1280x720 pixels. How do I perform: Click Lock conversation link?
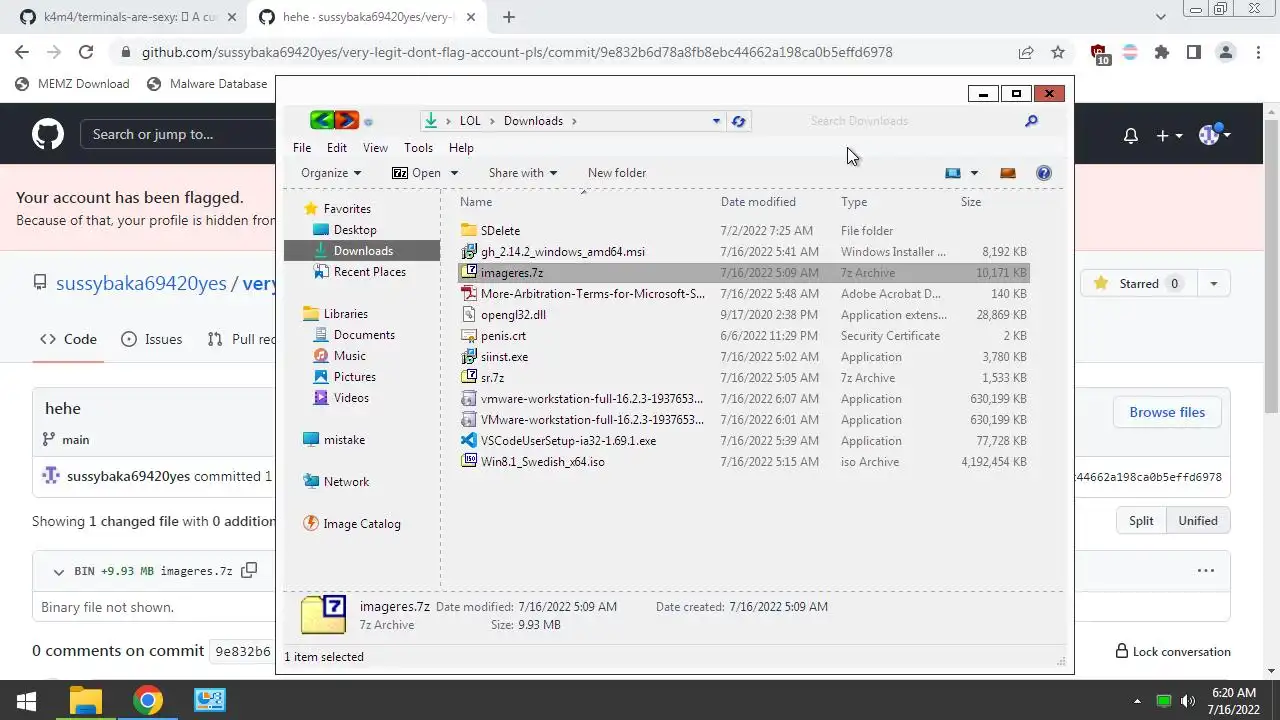[1173, 651]
